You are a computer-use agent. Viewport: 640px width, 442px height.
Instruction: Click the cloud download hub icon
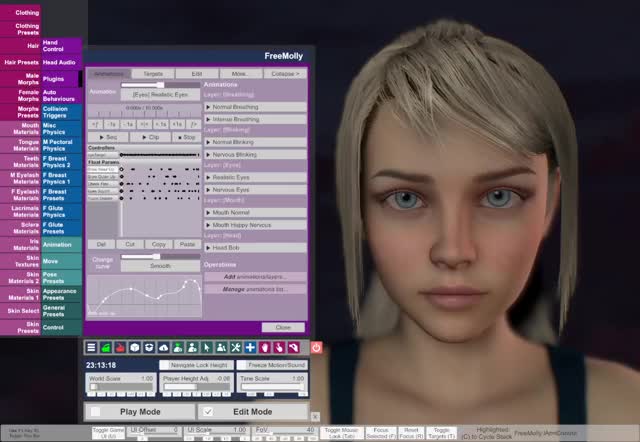tap(163, 348)
